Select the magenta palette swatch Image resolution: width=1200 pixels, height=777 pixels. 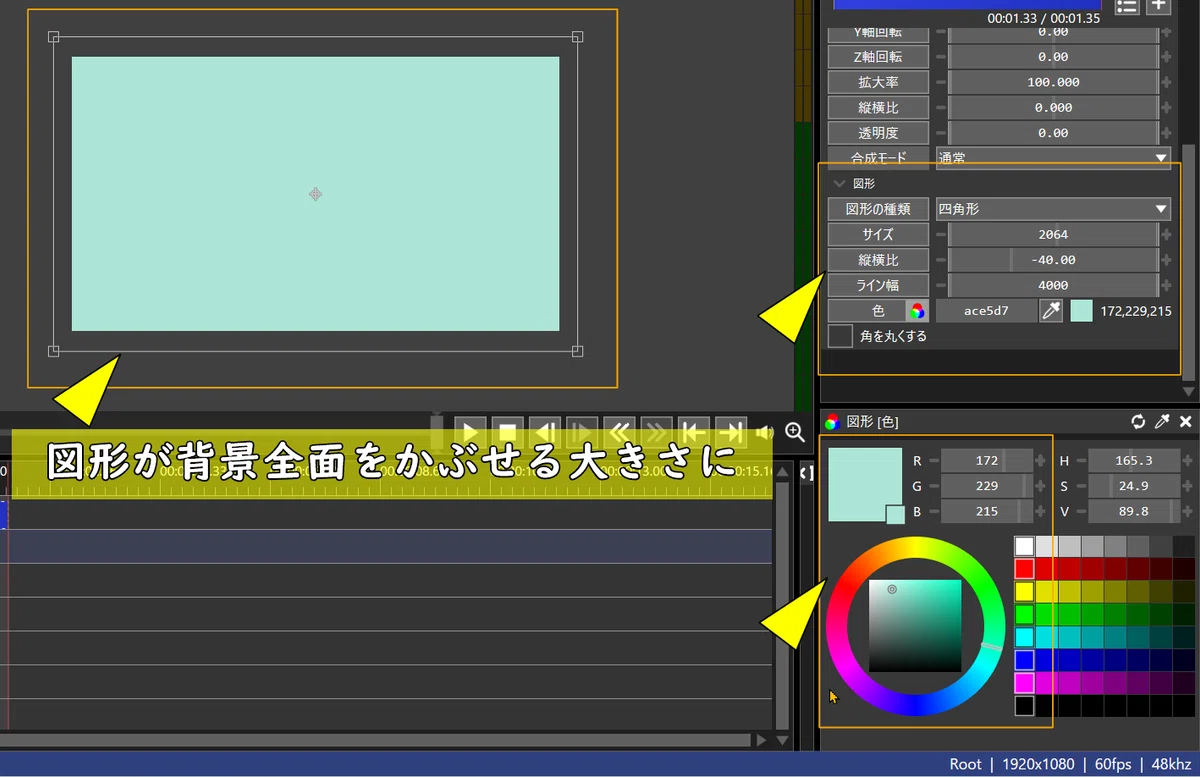[1024, 683]
